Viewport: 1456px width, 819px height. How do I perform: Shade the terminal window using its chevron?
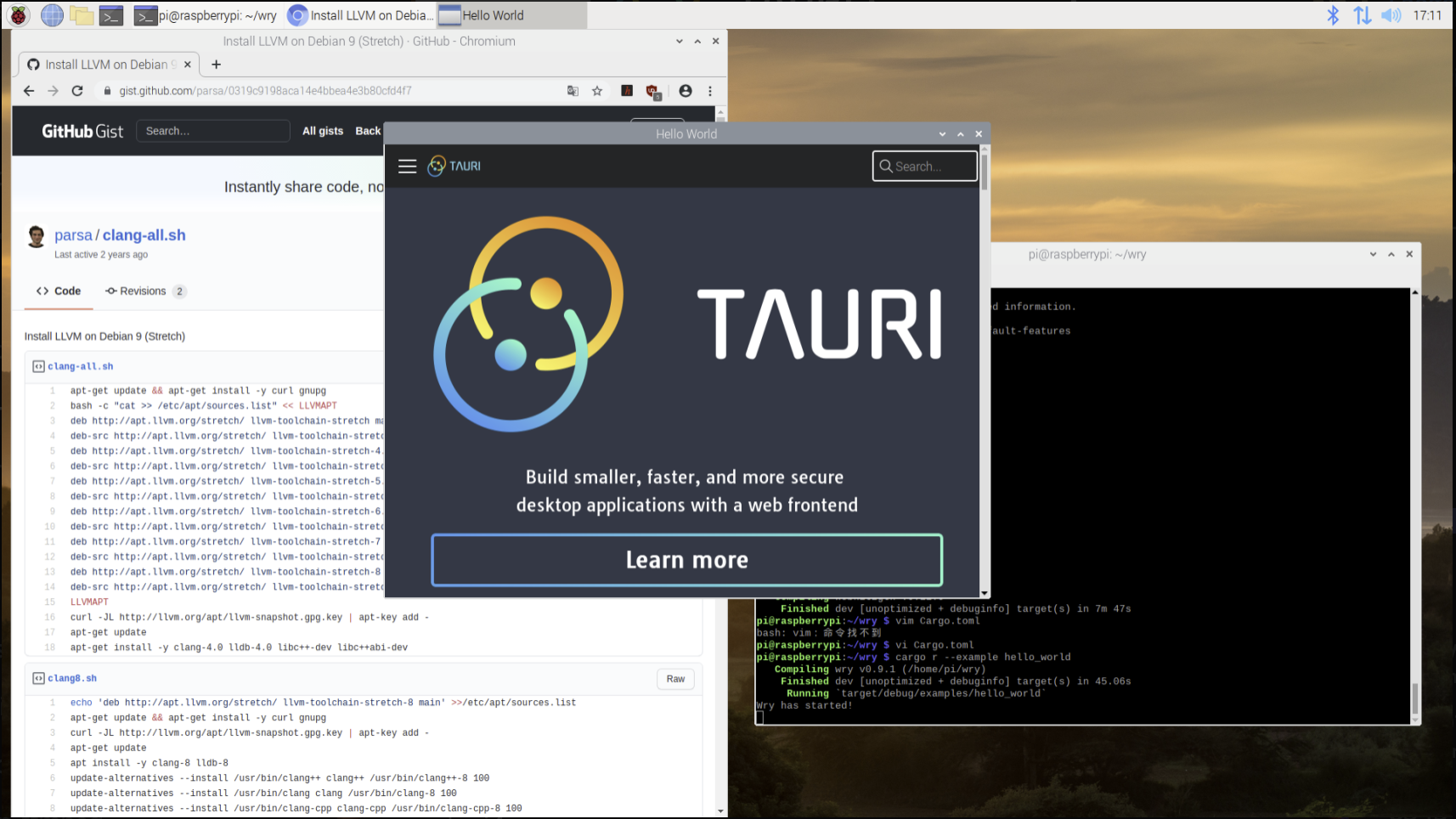click(x=1373, y=253)
